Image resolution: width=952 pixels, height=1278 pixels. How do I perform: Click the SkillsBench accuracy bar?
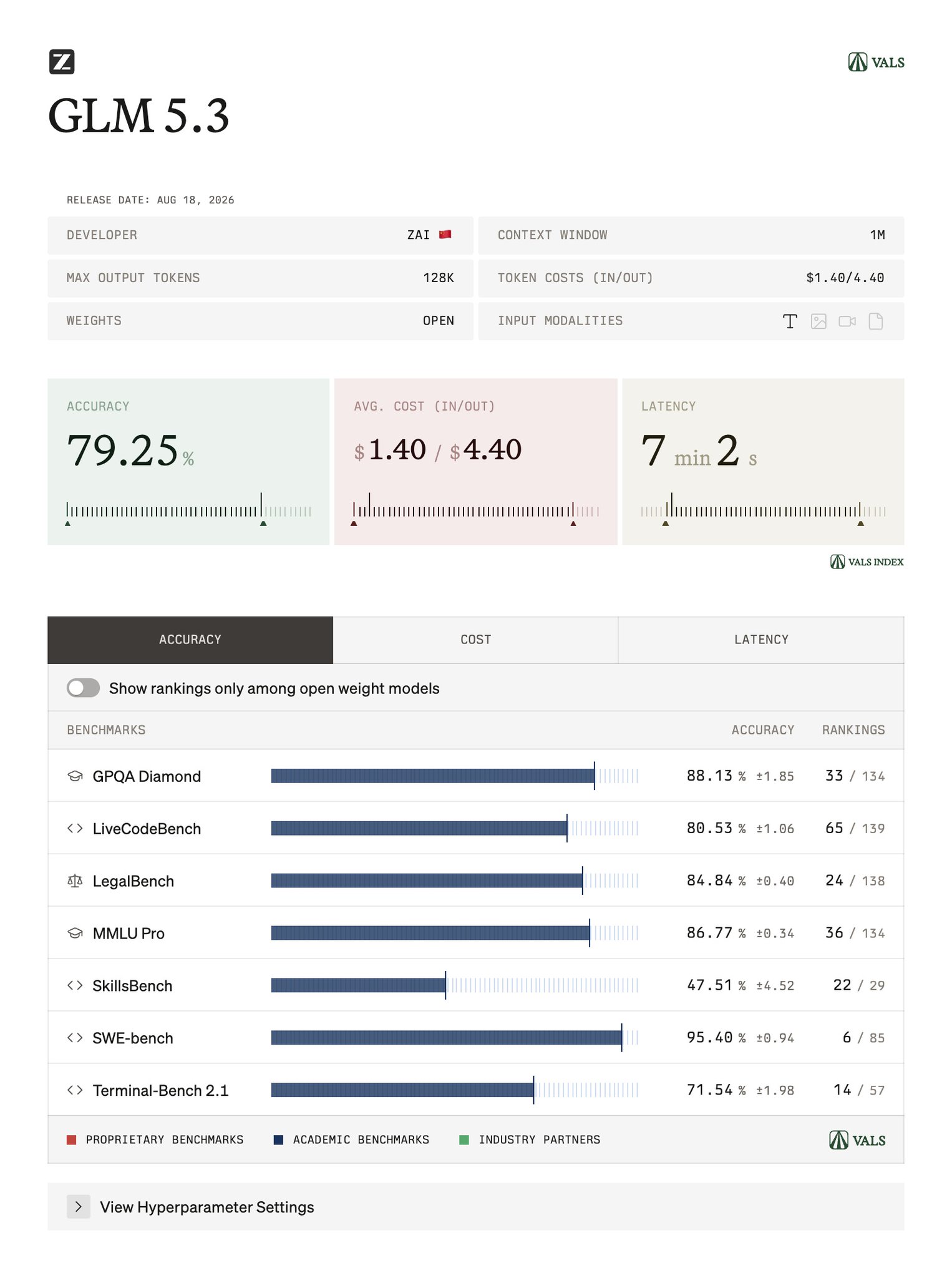coord(455,985)
